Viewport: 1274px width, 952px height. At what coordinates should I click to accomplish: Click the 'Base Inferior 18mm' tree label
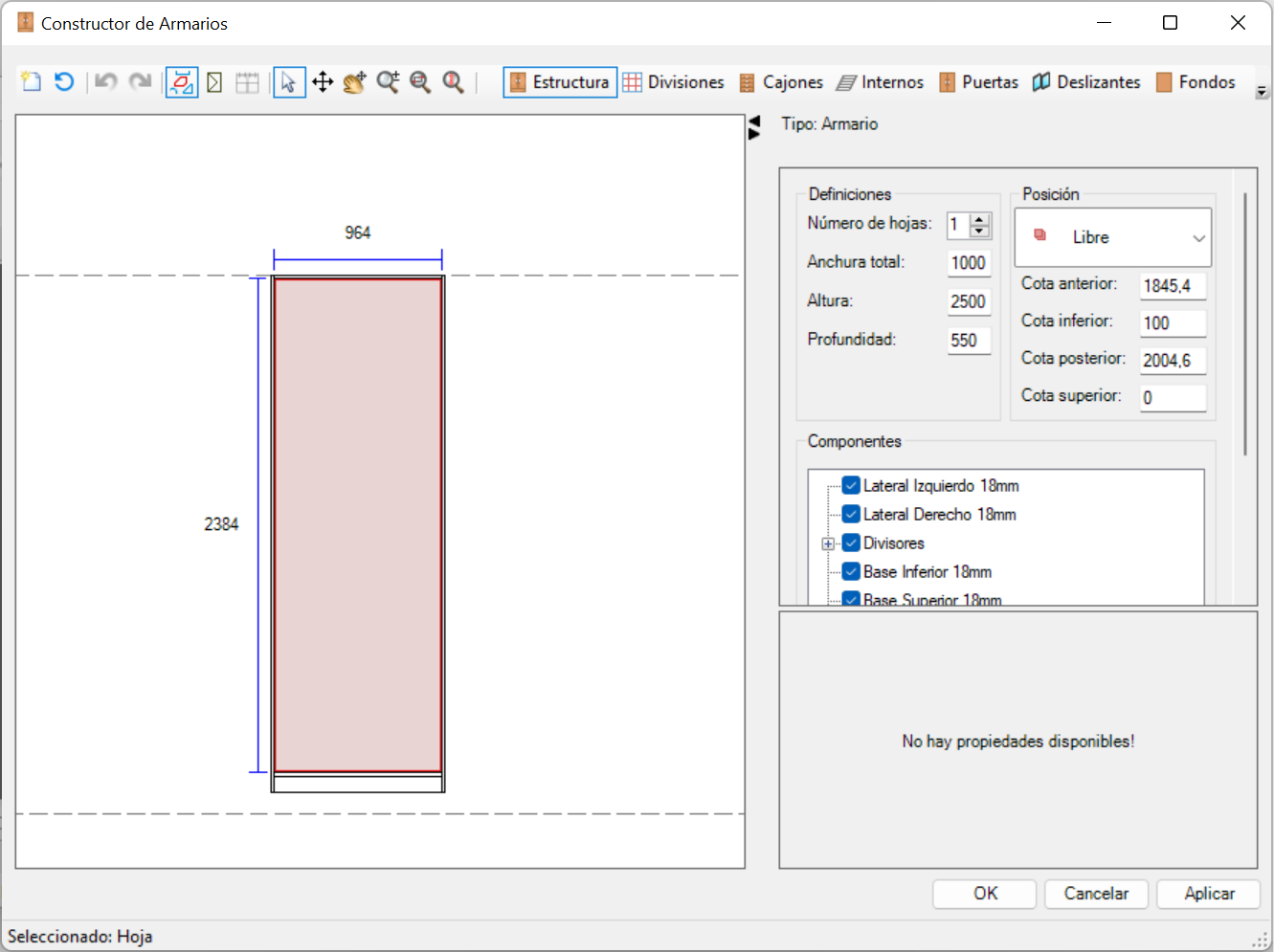click(928, 572)
